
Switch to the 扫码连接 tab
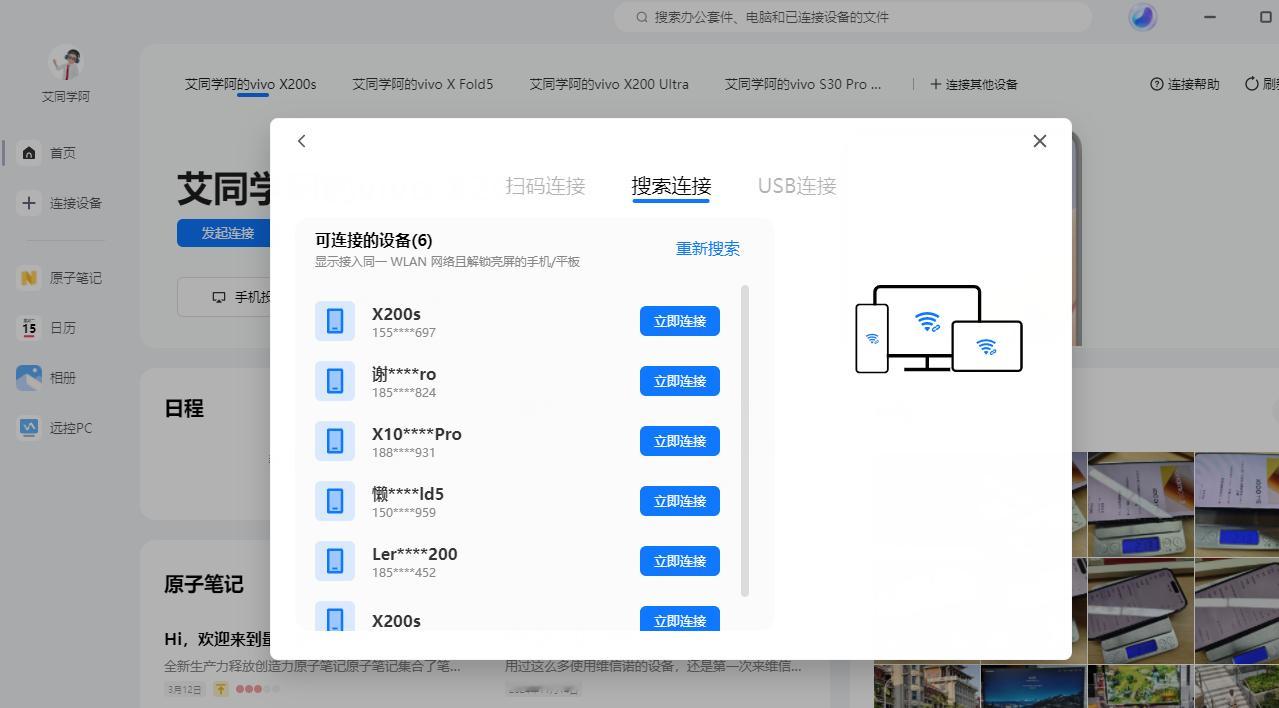(x=545, y=185)
